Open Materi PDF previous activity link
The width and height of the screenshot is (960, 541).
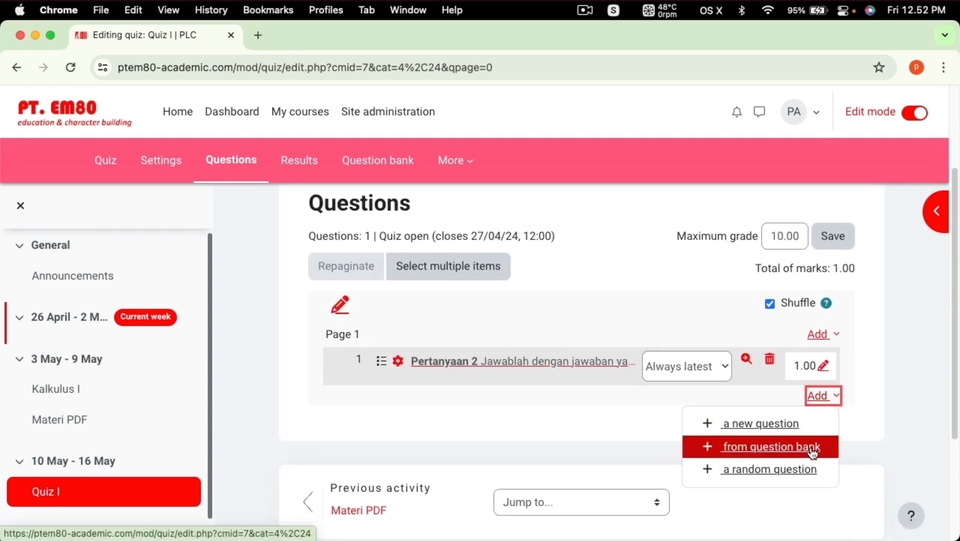[x=359, y=510]
